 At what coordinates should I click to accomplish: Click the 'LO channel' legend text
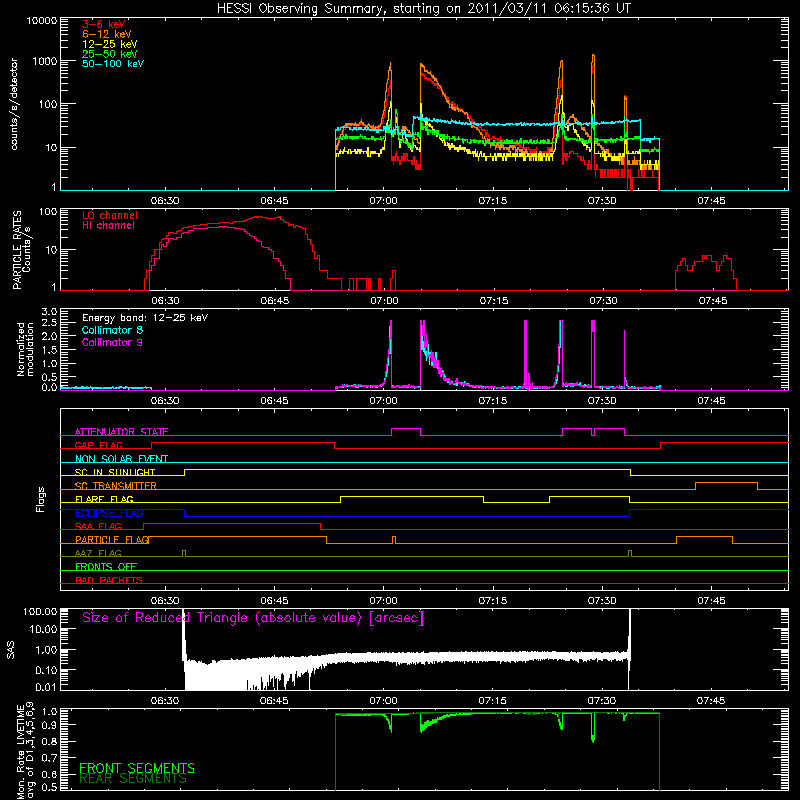click(x=110, y=215)
